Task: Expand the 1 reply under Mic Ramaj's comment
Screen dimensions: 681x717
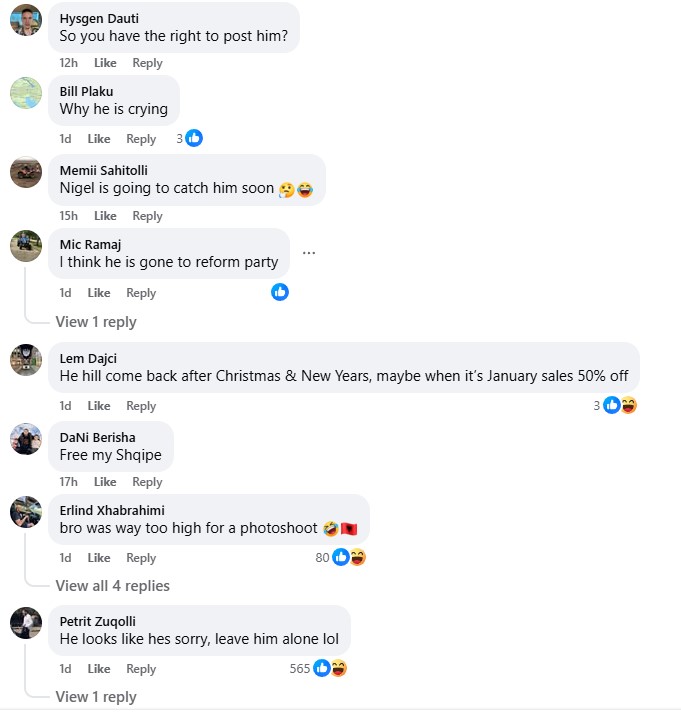Action: pos(96,322)
